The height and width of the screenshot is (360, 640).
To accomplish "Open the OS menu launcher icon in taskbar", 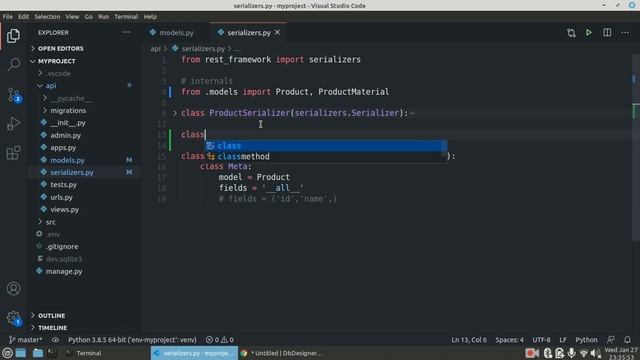I will [7, 353].
